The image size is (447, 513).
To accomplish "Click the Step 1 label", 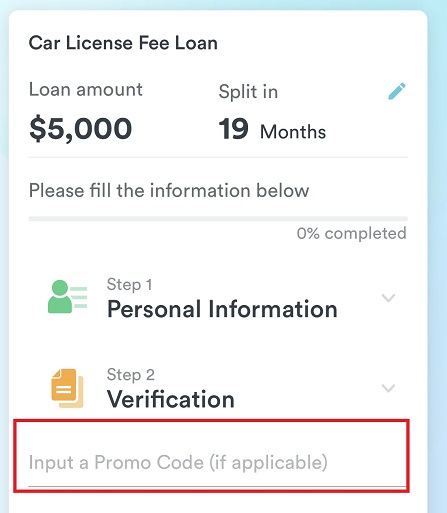I will (129, 285).
